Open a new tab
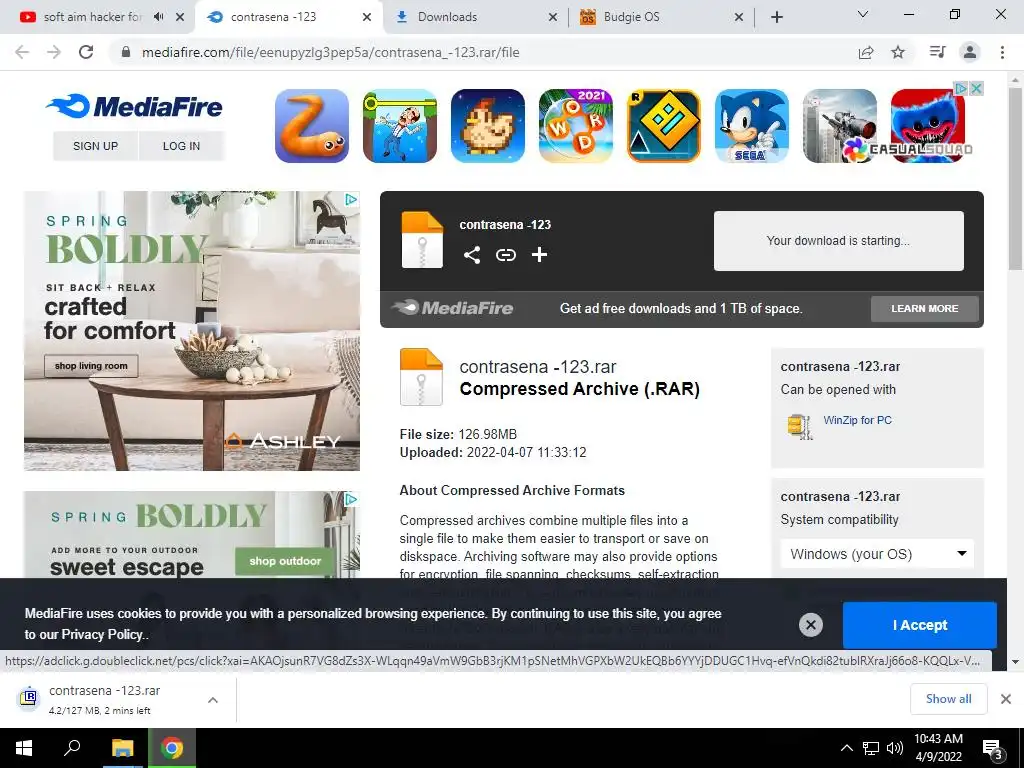The image size is (1024, 768). (777, 17)
